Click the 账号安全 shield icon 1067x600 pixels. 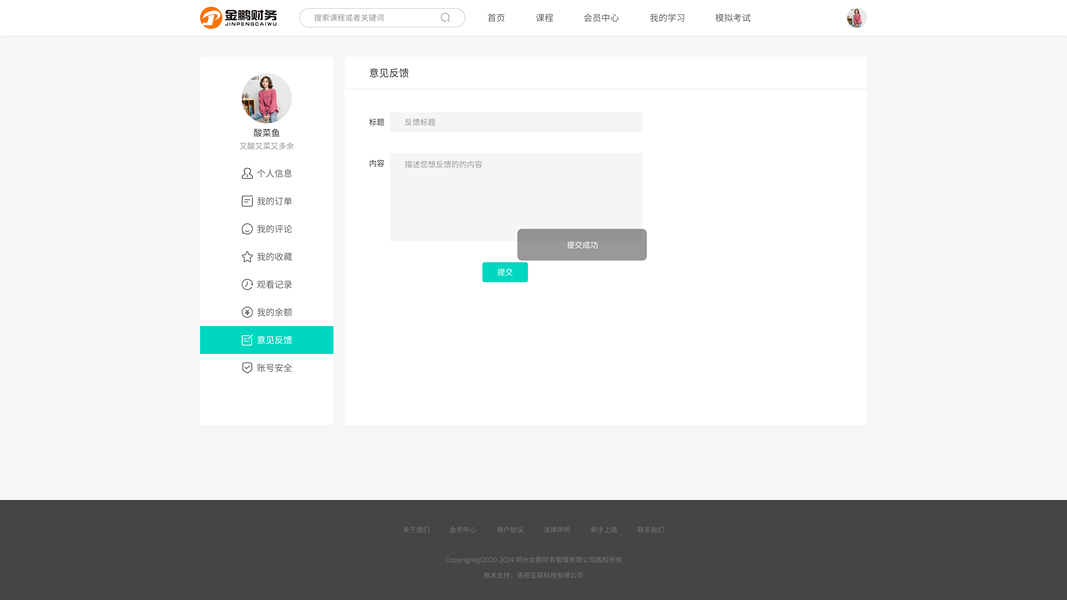[x=247, y=367]
